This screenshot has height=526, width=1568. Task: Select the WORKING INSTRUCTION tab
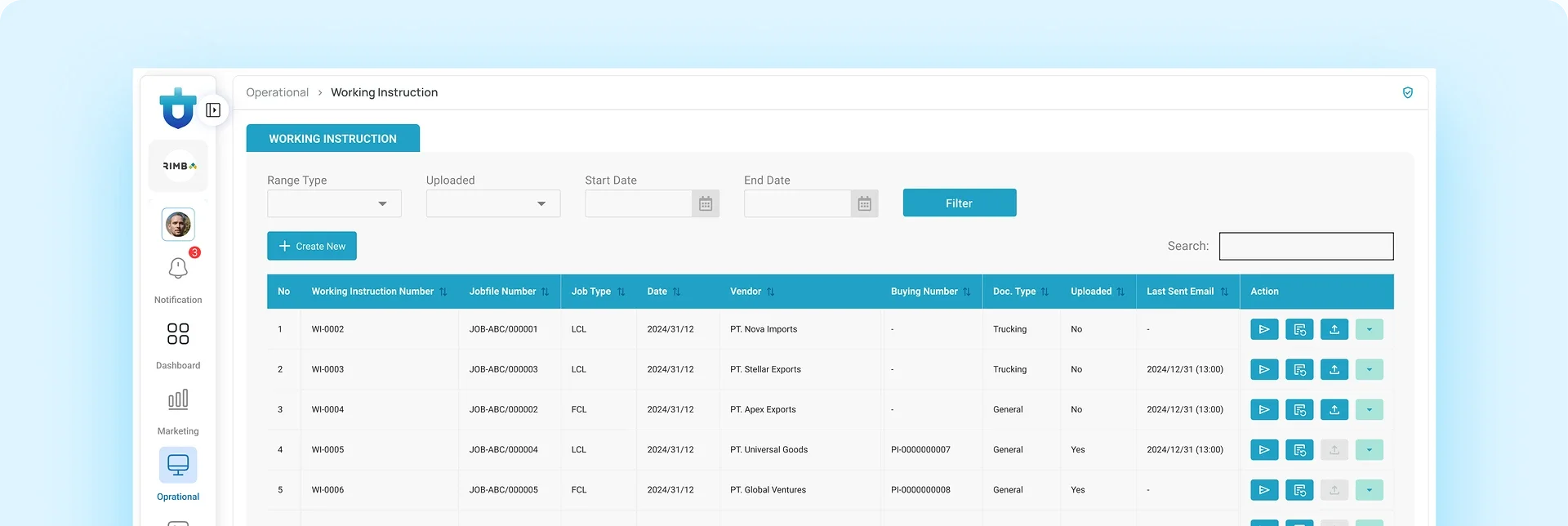click(x=333, y=138)
